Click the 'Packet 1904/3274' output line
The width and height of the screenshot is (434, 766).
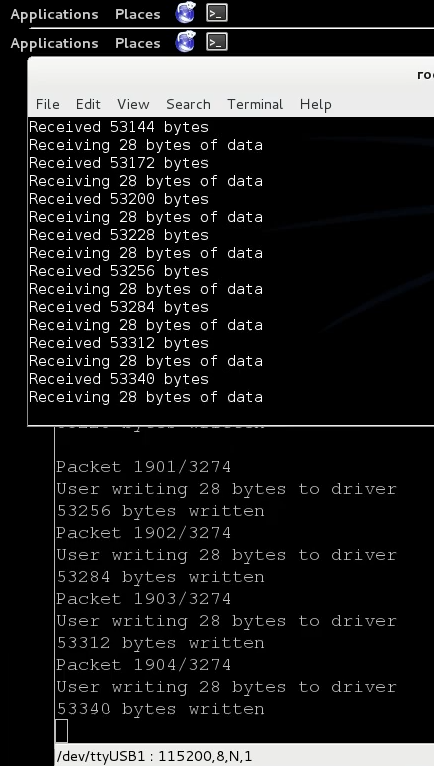click(143, 665)
